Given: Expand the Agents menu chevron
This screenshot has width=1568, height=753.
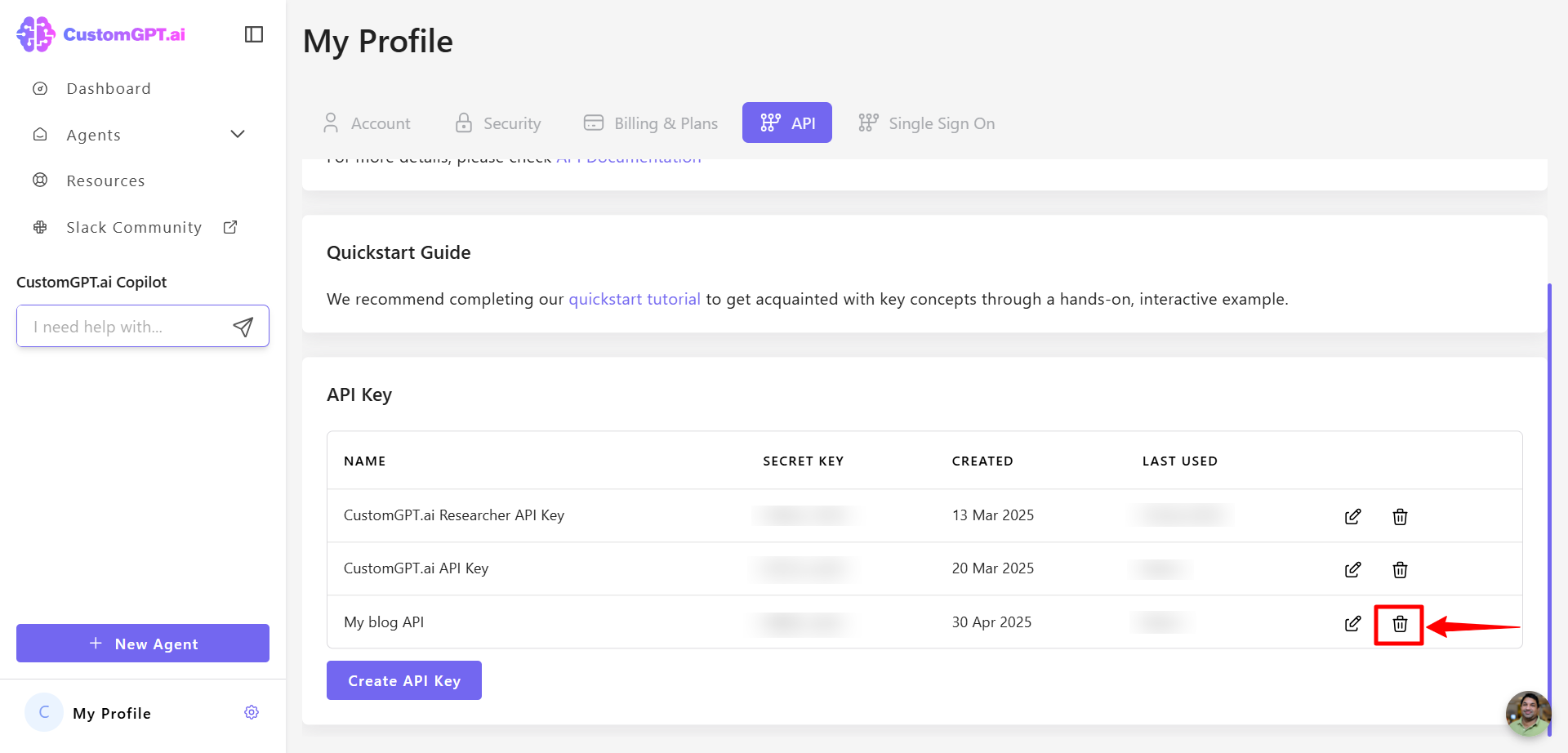Looking at the screenshot, I should click(x=238, y=135).
